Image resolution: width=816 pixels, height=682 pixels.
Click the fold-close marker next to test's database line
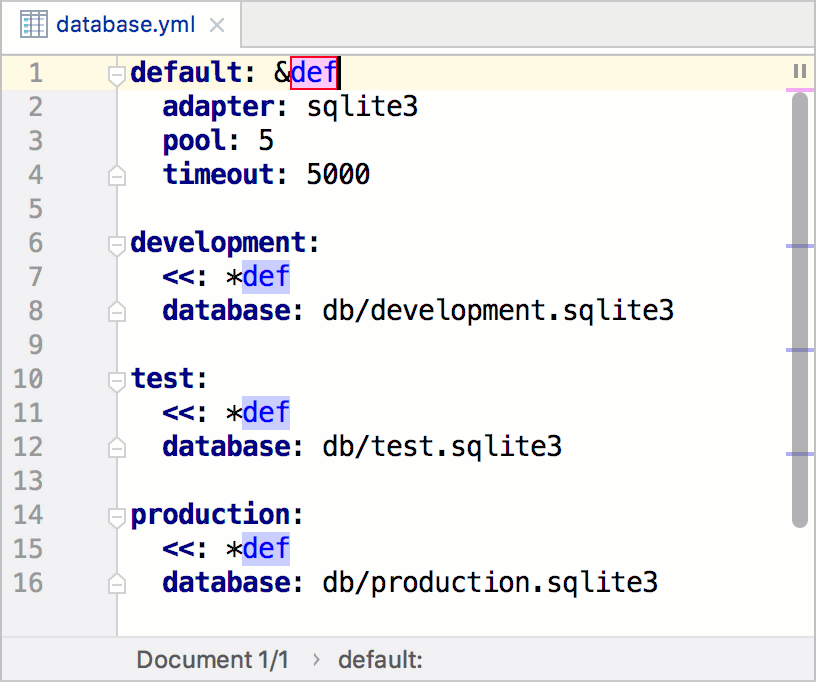(x=116, y=447)
